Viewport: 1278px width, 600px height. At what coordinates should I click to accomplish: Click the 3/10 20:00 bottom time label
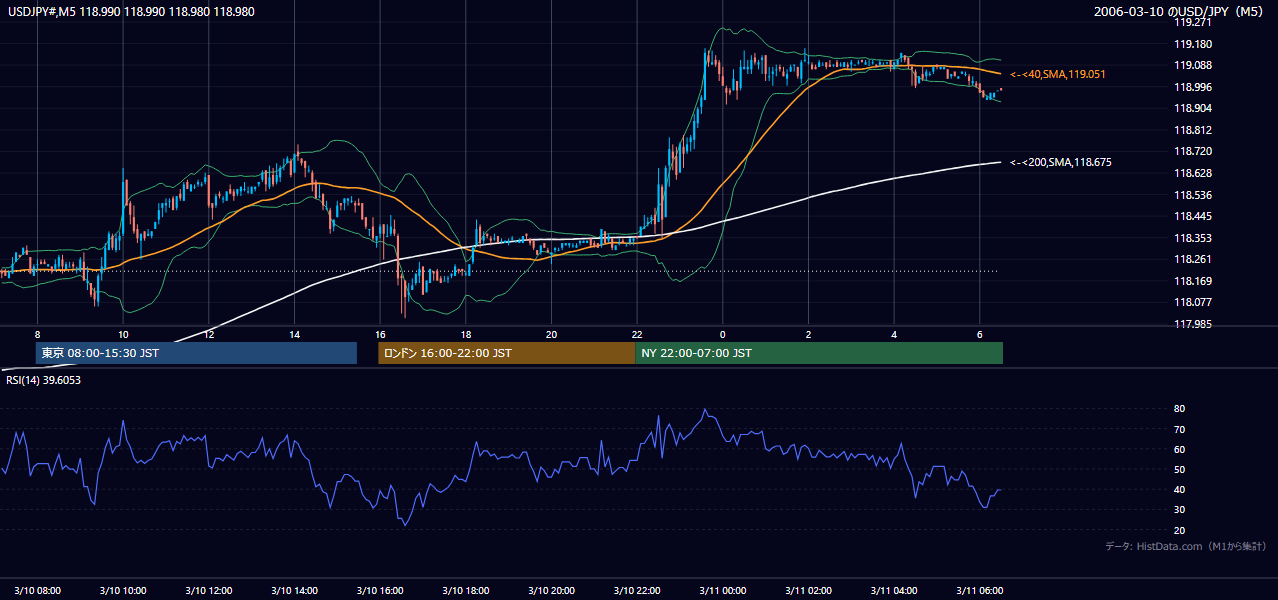pos(552,590)
